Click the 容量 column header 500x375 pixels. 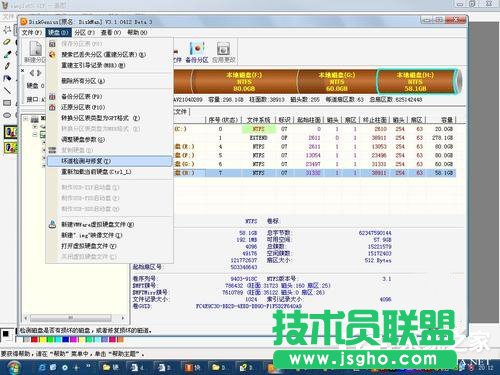(x=441, y=120)
